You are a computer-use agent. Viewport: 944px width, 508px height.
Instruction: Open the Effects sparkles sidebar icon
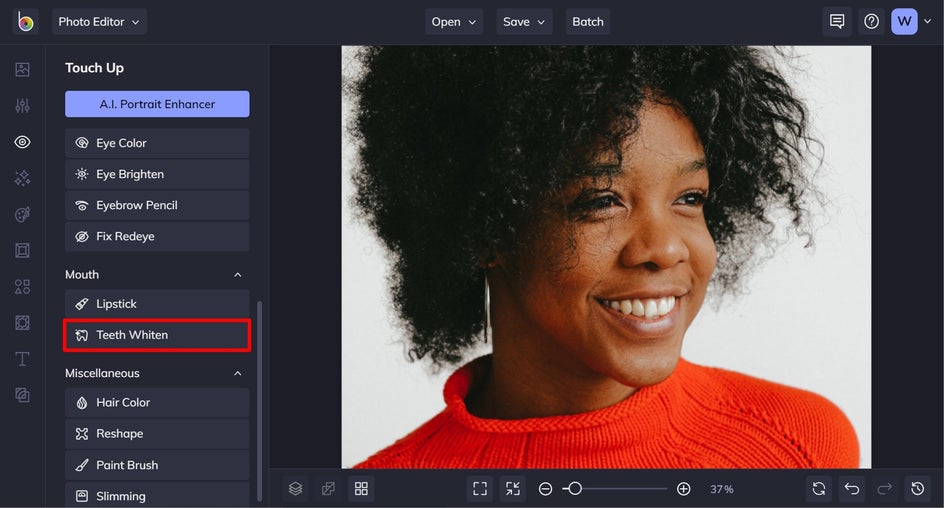pos(22,178)
